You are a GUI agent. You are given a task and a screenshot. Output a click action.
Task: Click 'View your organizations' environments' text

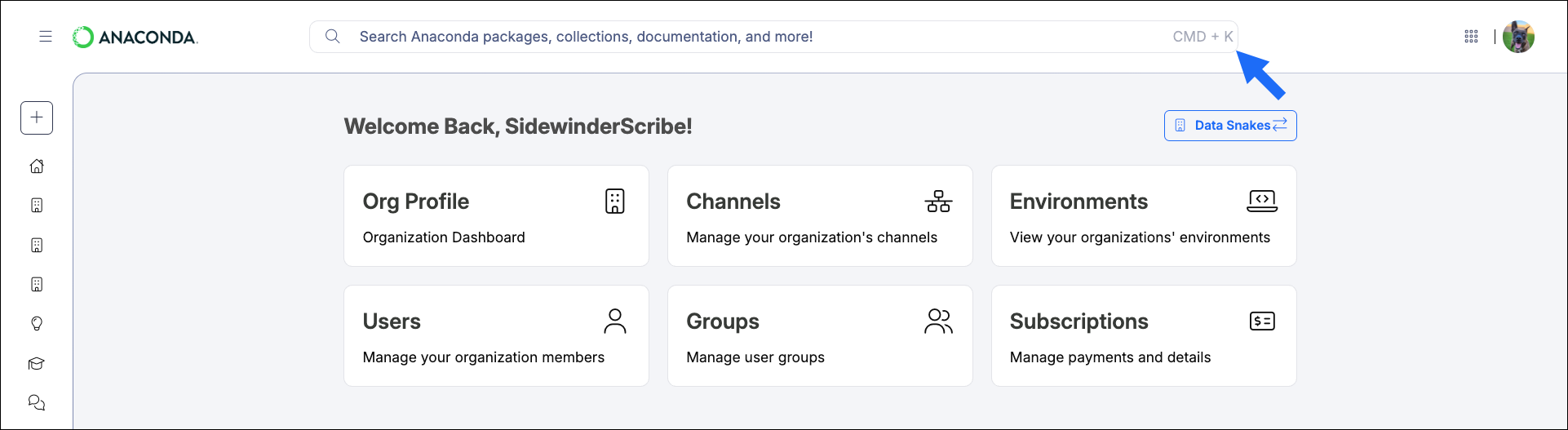[x=1140, y=237]
